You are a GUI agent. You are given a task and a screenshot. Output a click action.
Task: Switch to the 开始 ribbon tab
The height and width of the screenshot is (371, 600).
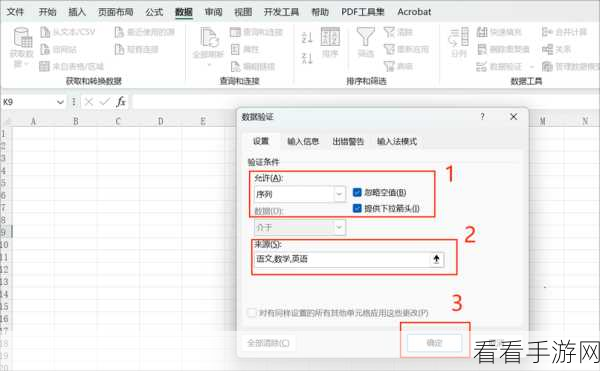pos(47,12)
